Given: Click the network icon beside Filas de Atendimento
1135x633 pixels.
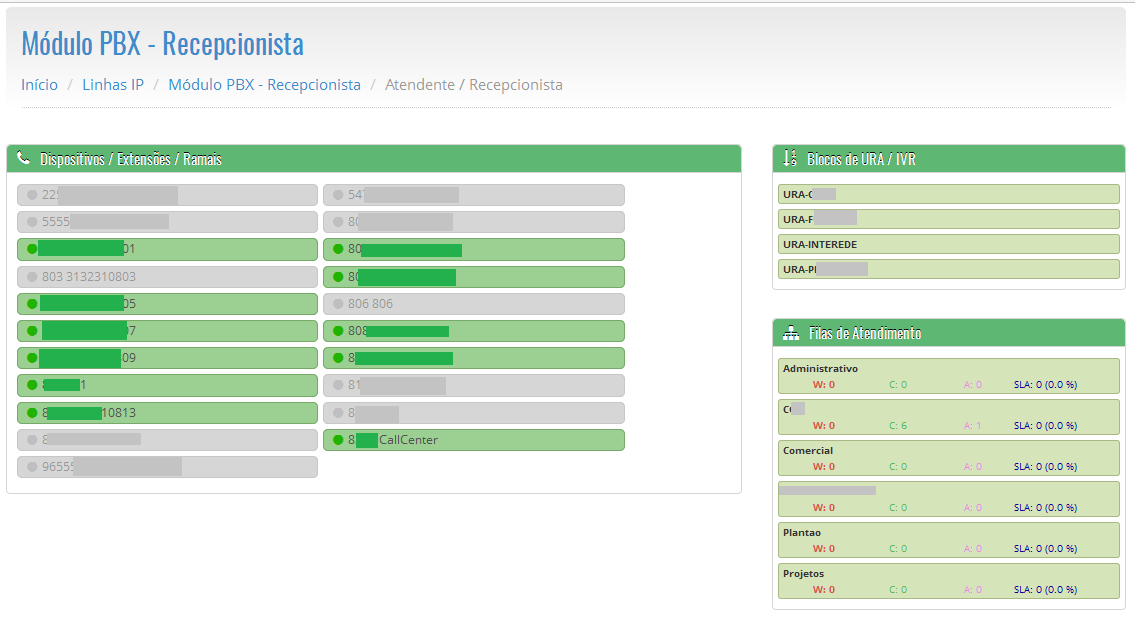Looking at the screenshot, I should click(x=790, y=333).
